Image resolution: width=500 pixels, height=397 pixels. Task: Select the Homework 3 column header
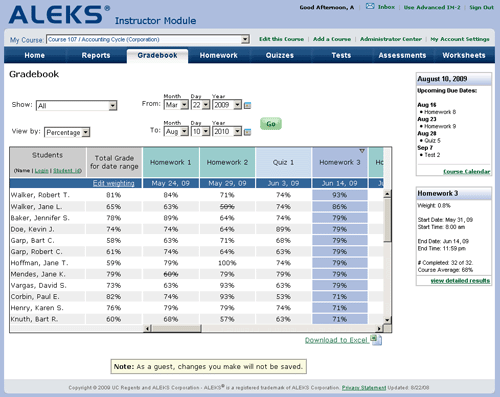(x=340, y=162)
